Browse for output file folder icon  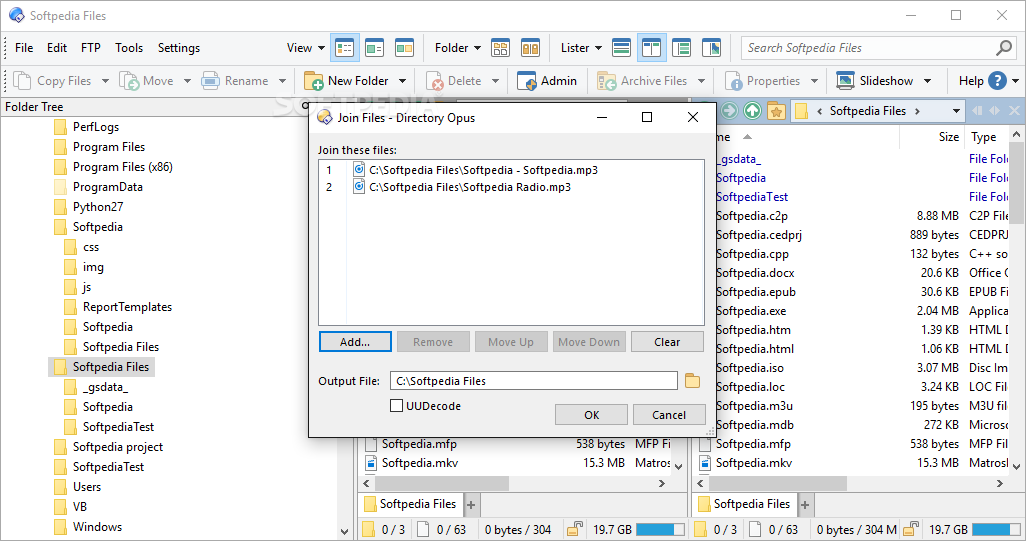(x=692, y=381)
